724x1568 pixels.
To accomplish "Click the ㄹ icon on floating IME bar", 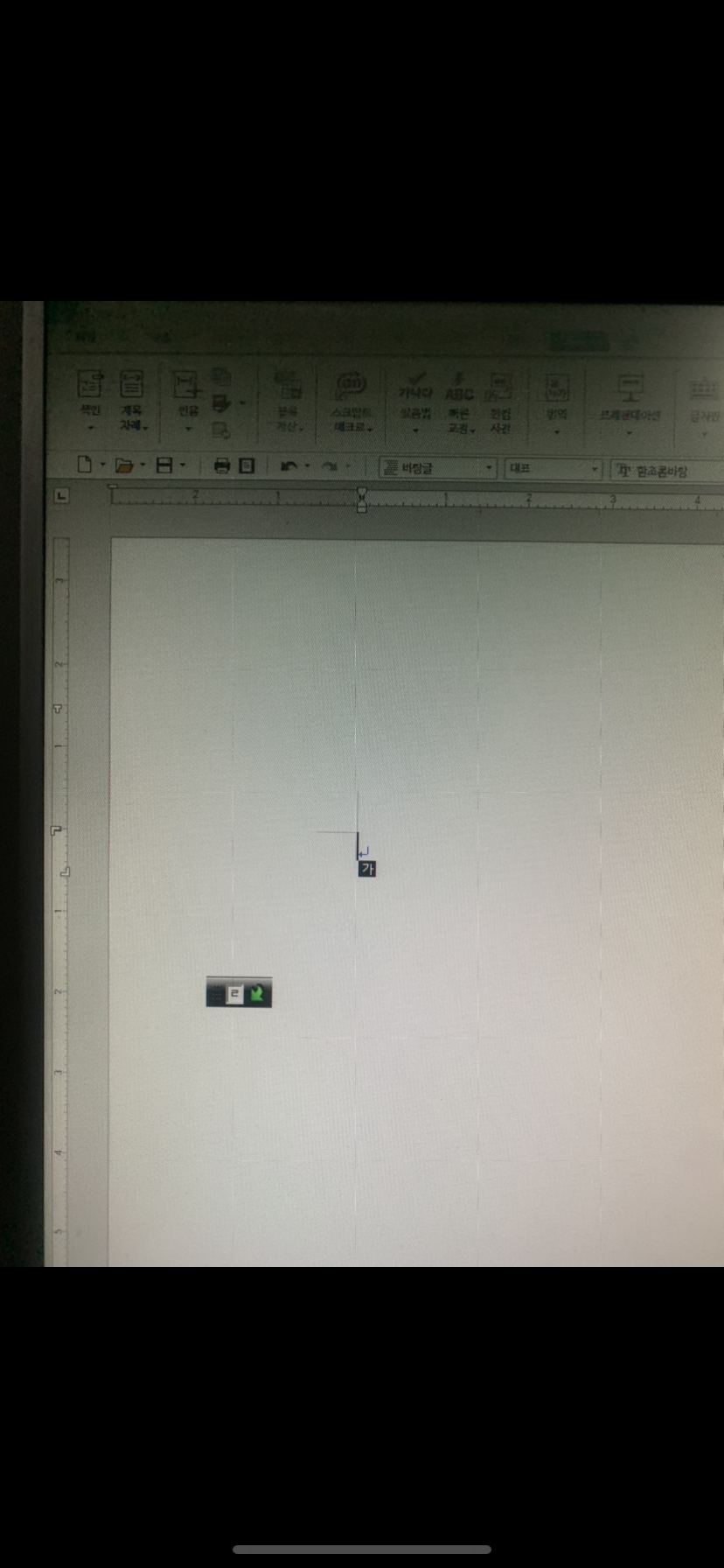I will (x=234, y=994).
